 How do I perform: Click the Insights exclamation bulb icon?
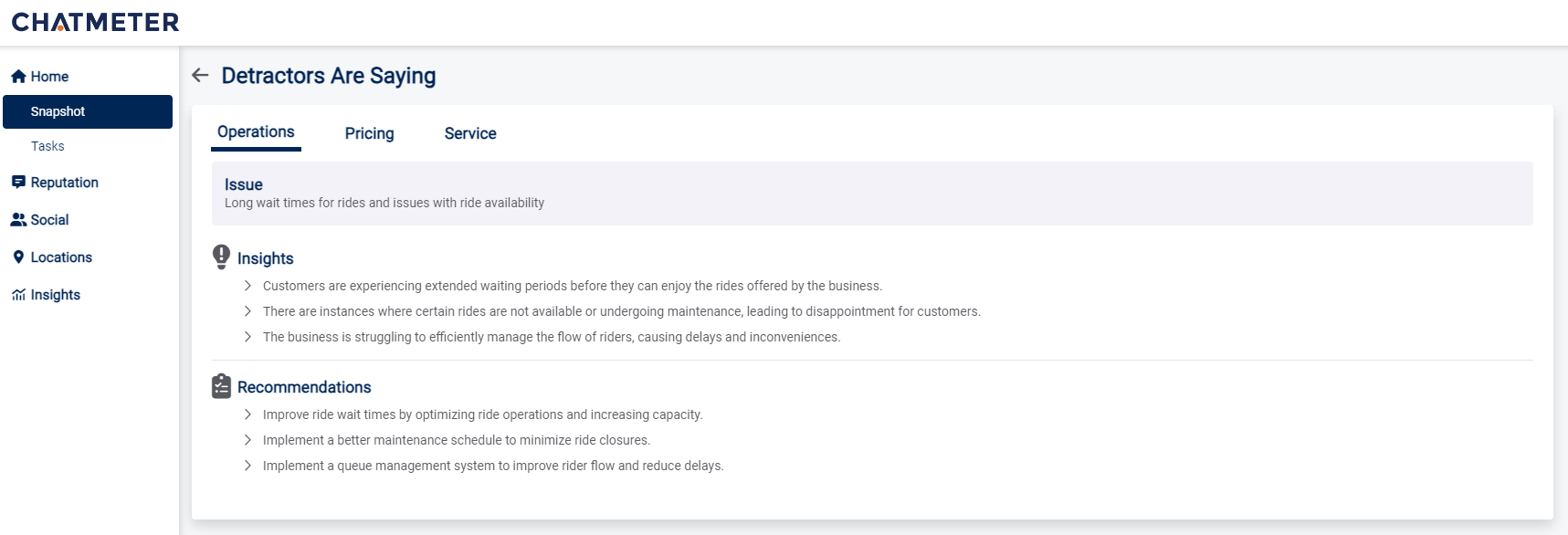pyautogui.click(x=221, y=257)
